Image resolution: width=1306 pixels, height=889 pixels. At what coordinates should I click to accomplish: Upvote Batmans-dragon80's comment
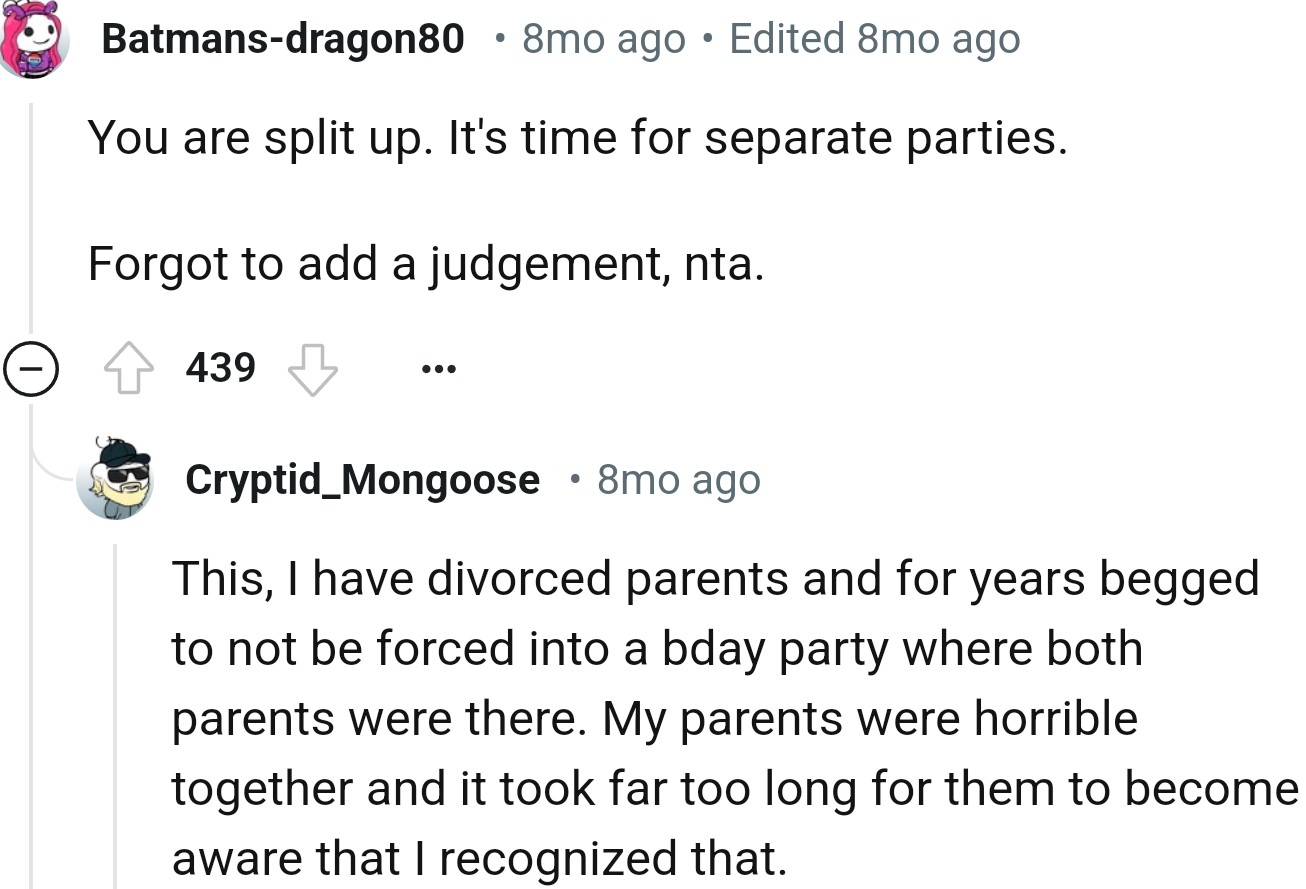click(128, 369)
